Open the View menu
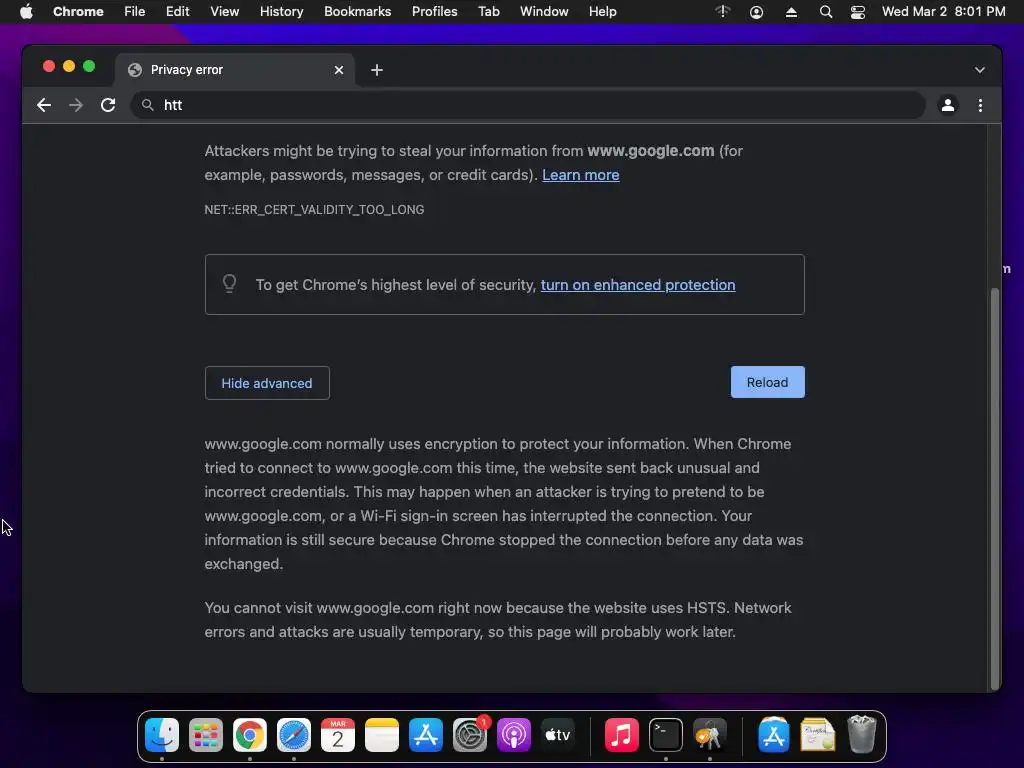Screen dimensions: 1024x768 click(x=225, y=12)
